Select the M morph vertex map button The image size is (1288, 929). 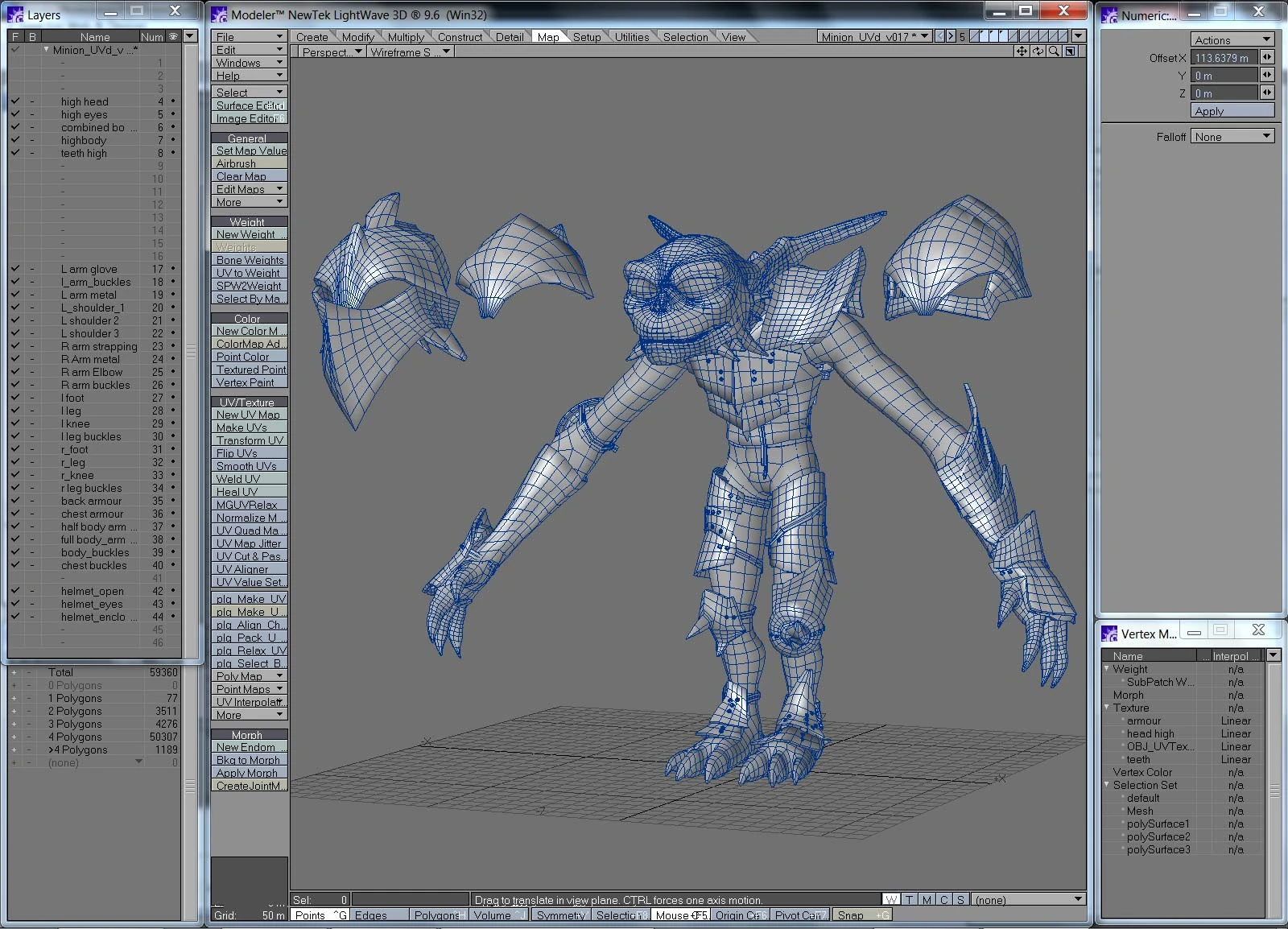(x=927, y=899)
